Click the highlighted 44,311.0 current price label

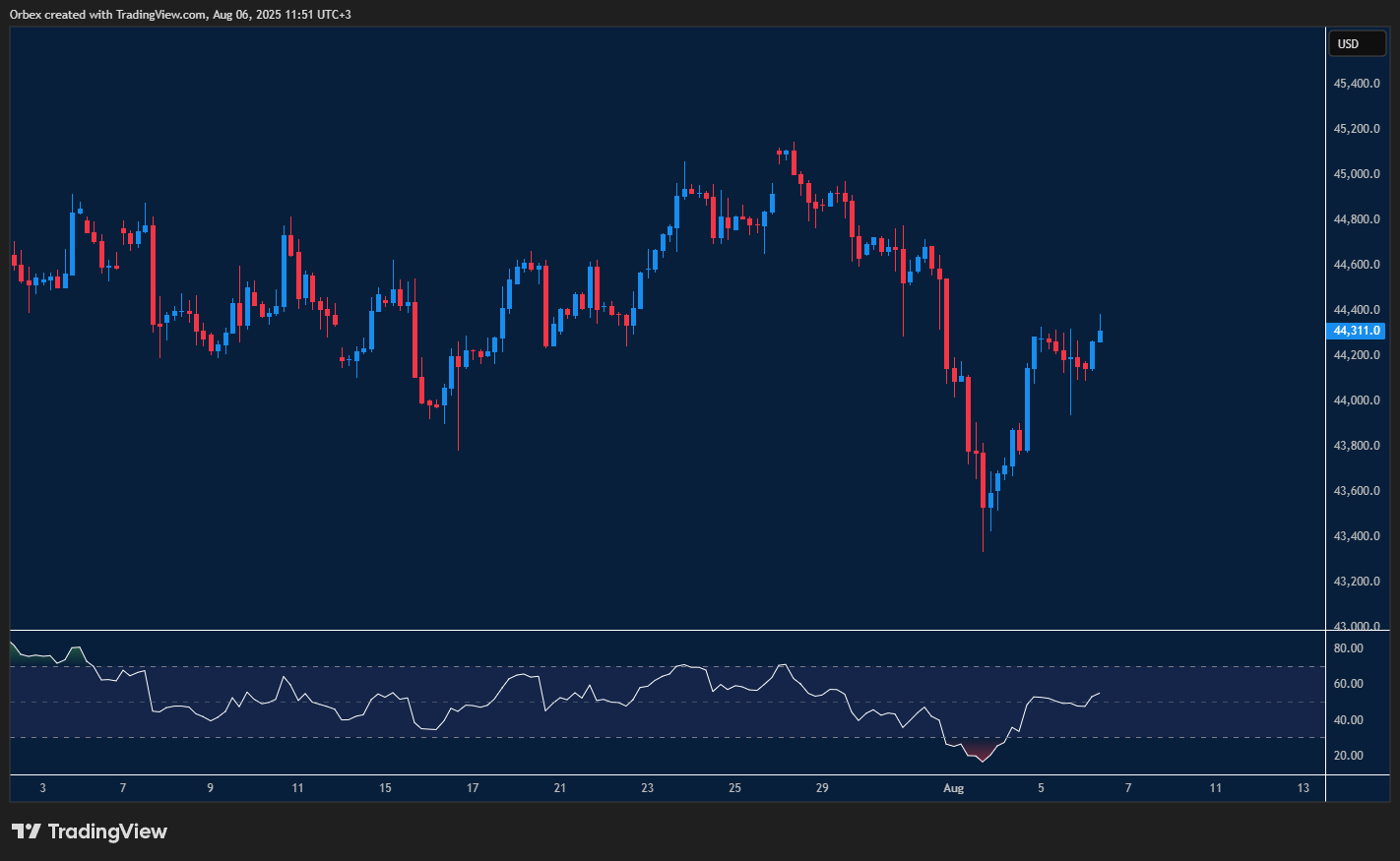click(x=1357, y=331)
